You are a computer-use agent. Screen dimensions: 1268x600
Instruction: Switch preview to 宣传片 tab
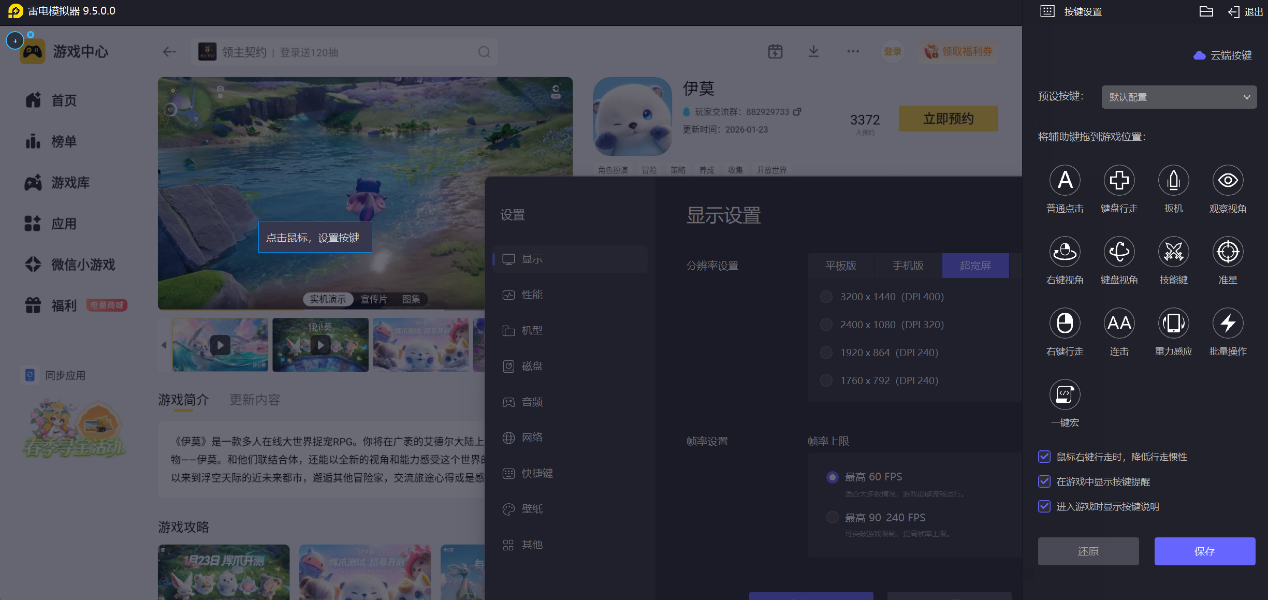click(374, 299)
